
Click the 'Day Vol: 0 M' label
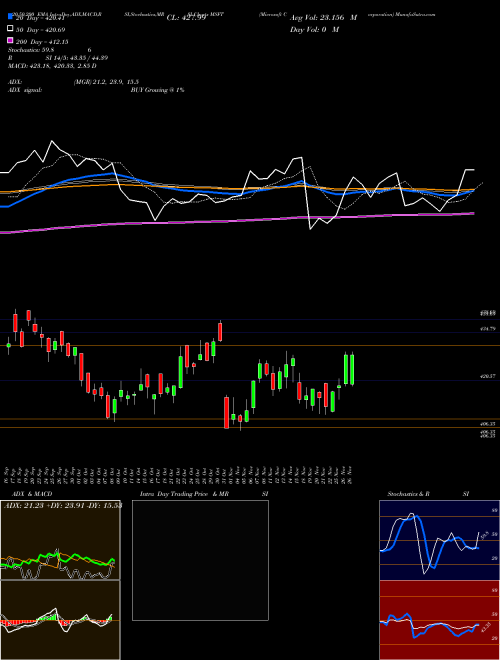click(314, 29)
